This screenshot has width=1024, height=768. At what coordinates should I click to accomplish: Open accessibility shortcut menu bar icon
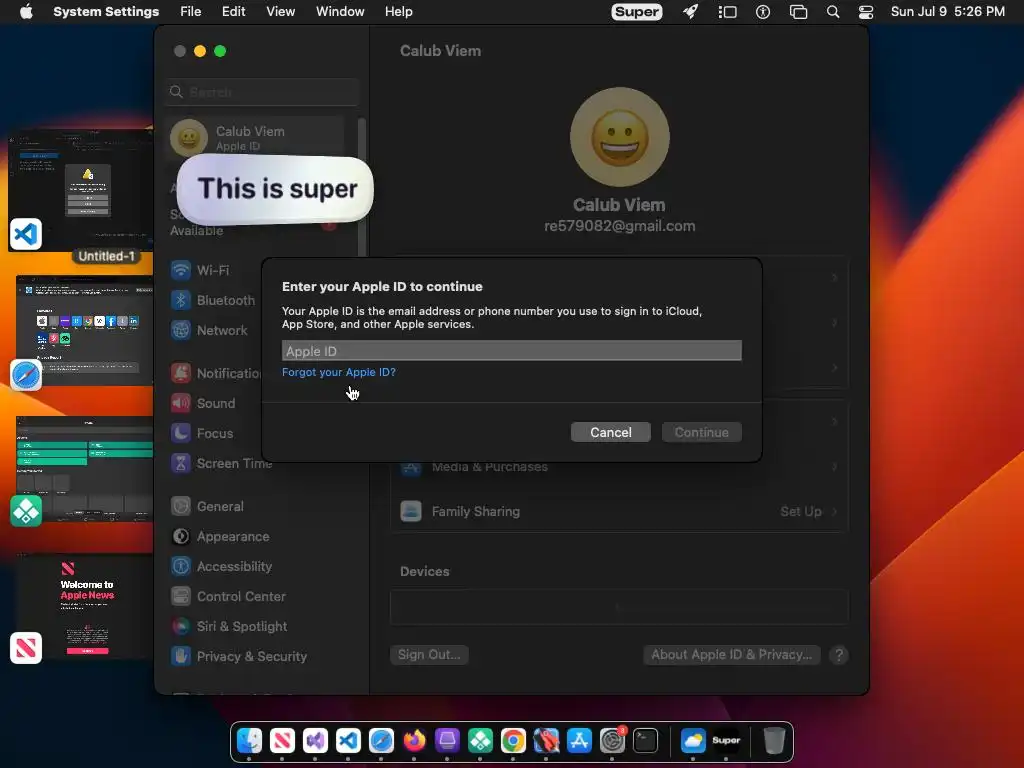763,12
